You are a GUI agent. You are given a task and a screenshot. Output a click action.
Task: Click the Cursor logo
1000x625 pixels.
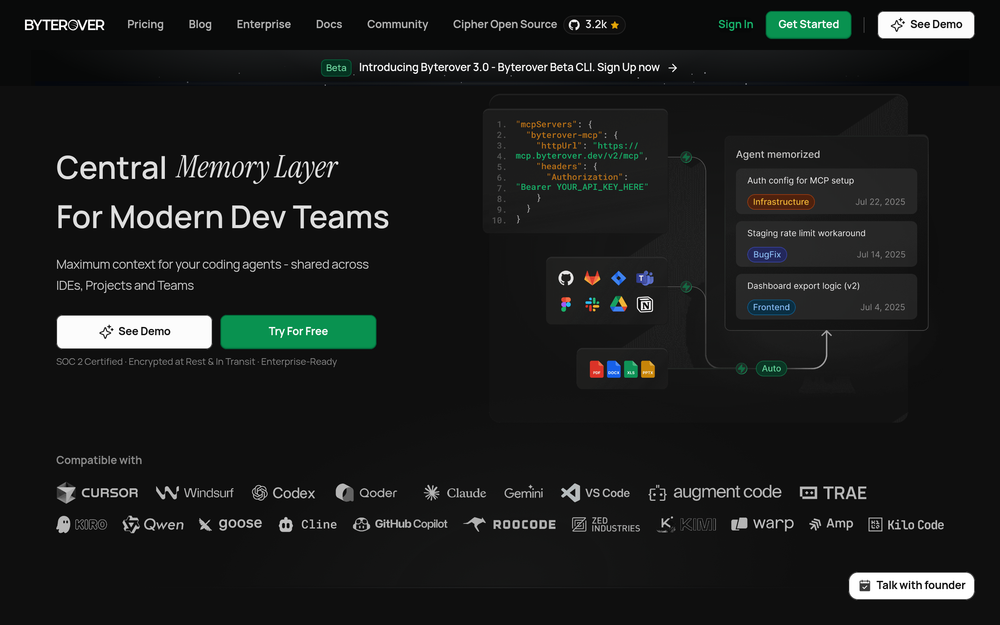(x=97, y=493)
